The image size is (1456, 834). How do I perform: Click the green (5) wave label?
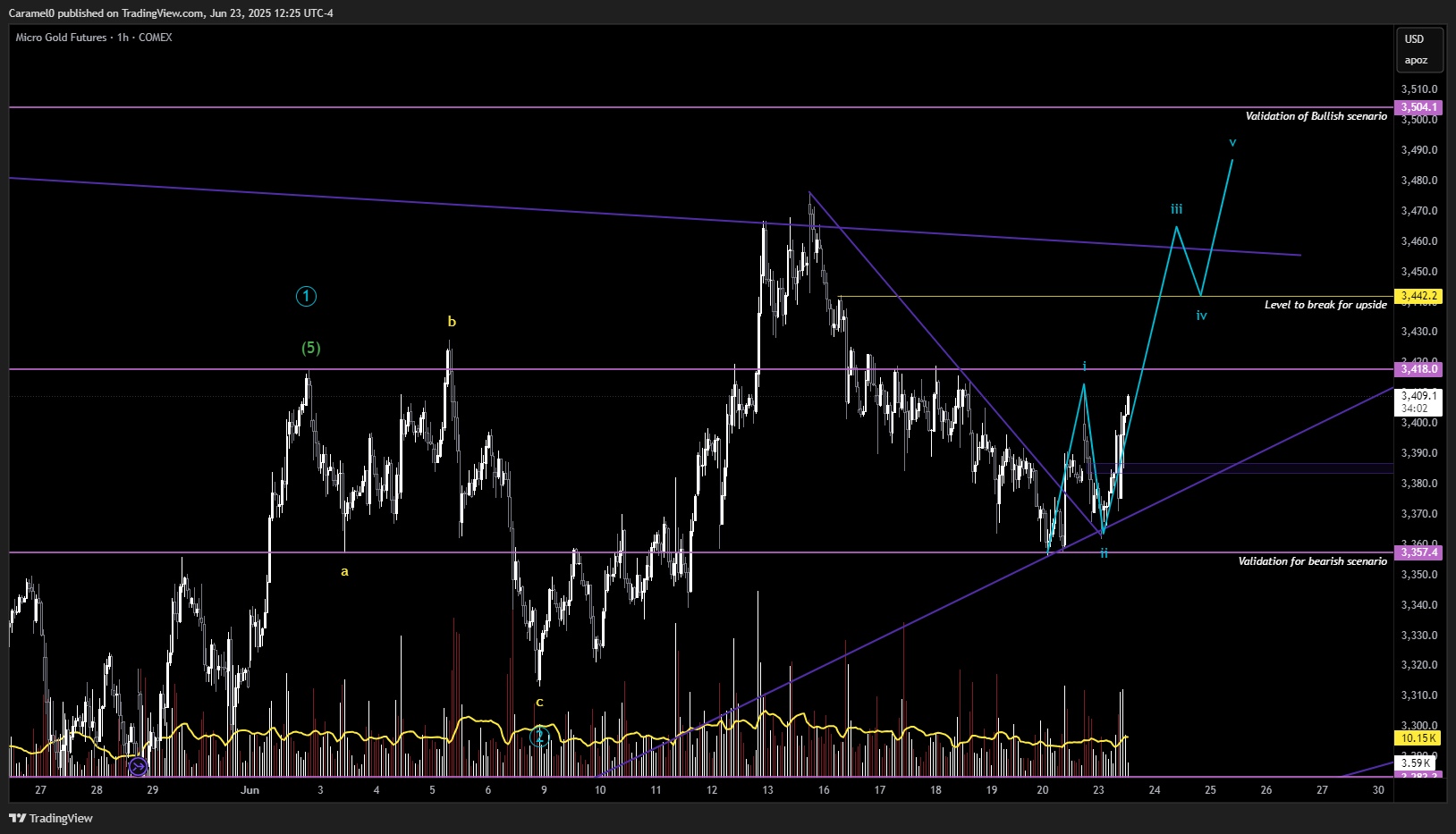(x=310, y=348)
